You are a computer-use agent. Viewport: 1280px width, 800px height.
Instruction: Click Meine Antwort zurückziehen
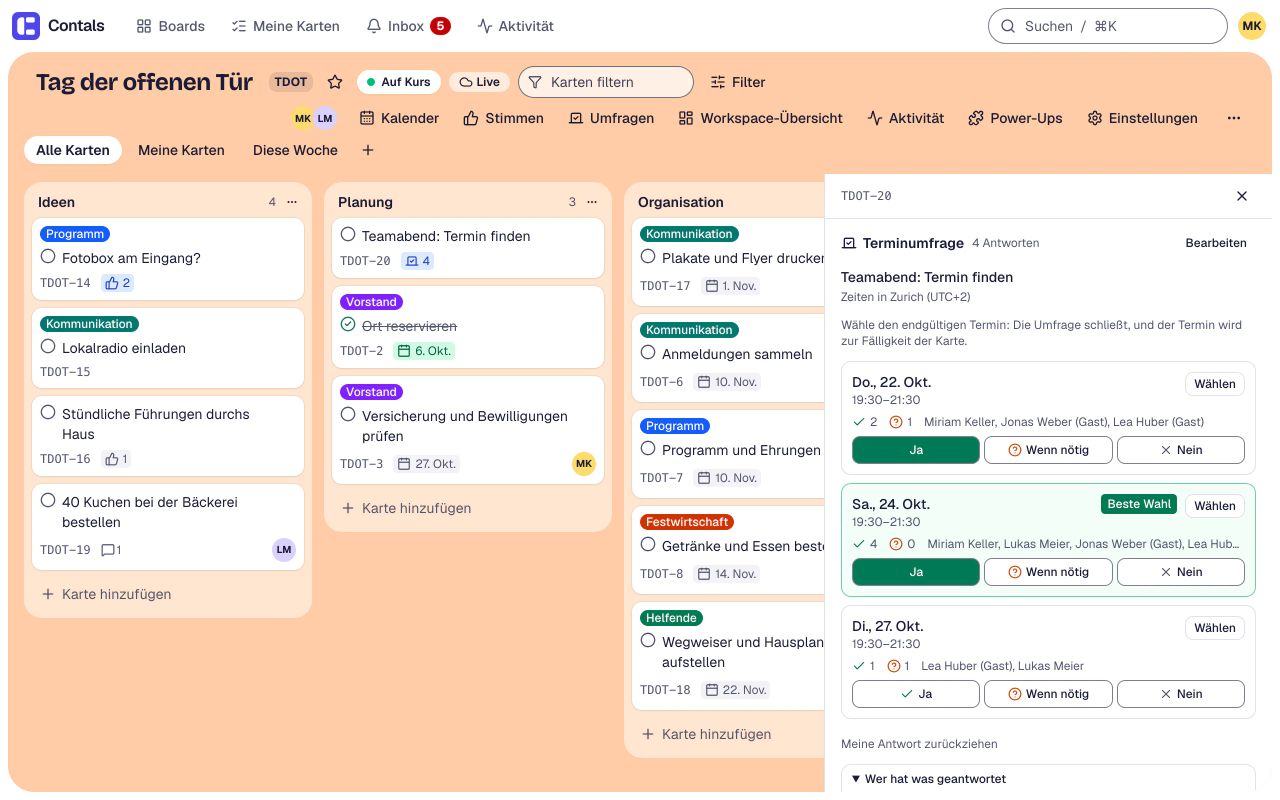tap(919, 744)
